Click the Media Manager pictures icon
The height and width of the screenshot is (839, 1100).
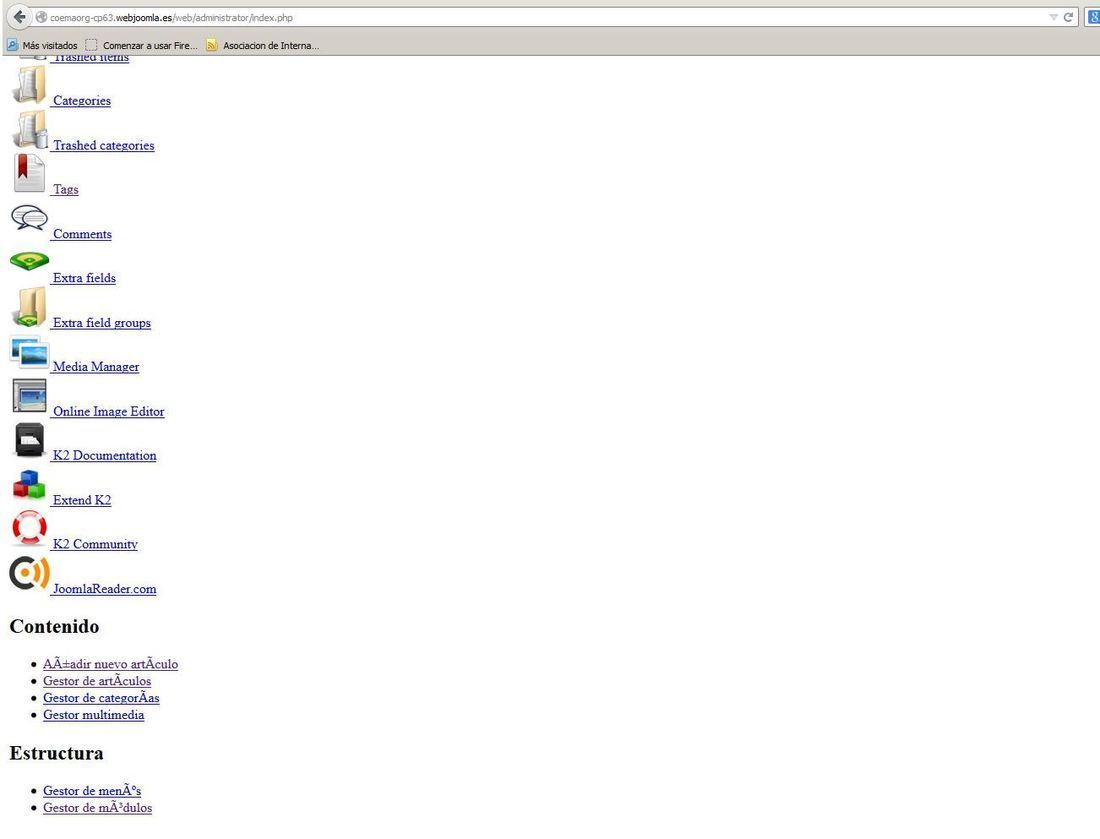coord(29,351)
